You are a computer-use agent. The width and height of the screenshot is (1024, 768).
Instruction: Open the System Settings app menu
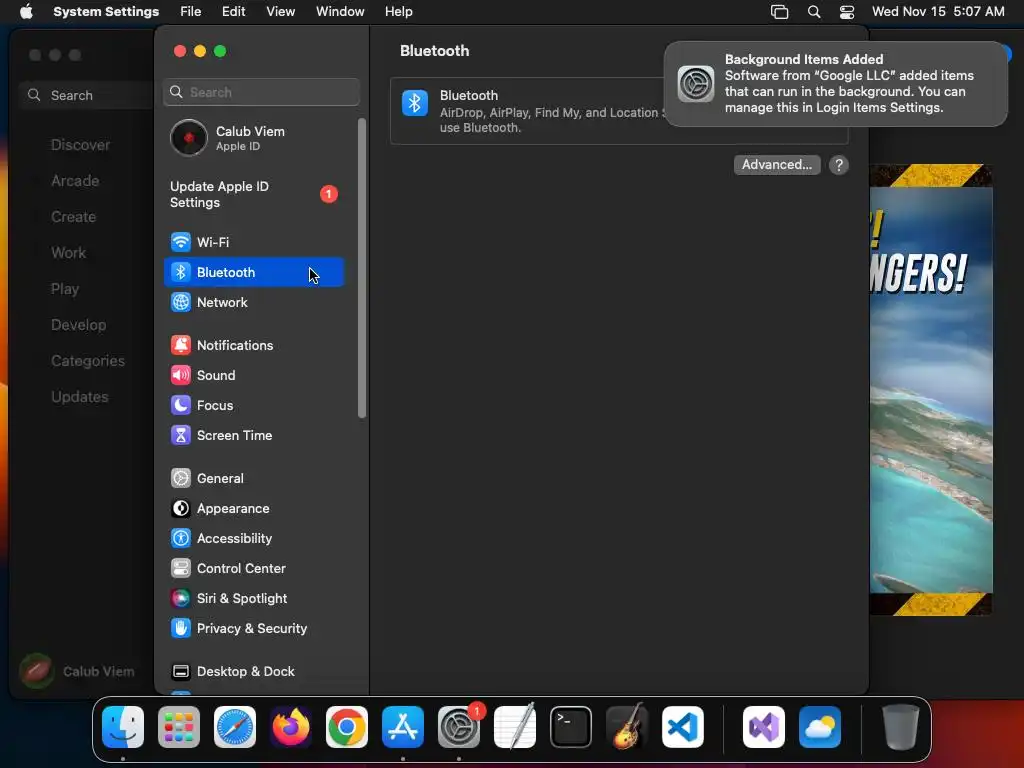pyautogui.click(x=106, y=12)
